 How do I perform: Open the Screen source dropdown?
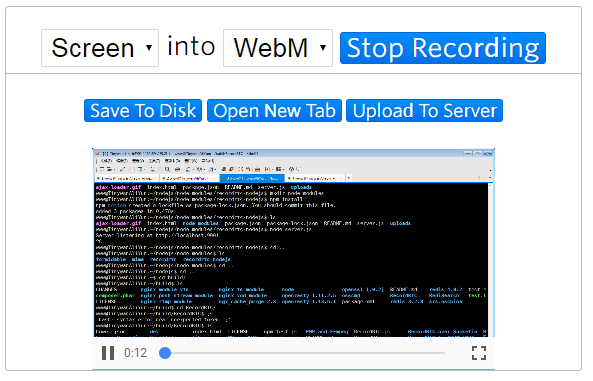pyautogui.click(x=100, y=48)
